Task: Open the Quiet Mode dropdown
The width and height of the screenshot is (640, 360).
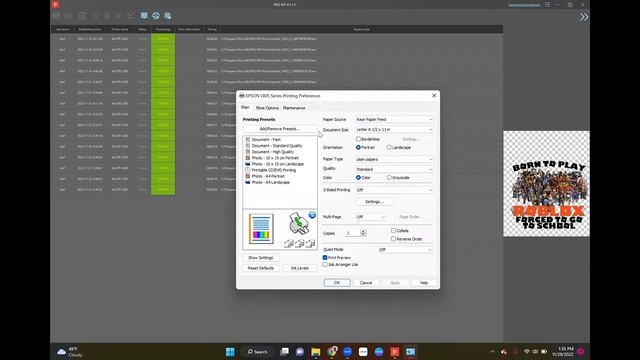Action: [x=405, y=249]
